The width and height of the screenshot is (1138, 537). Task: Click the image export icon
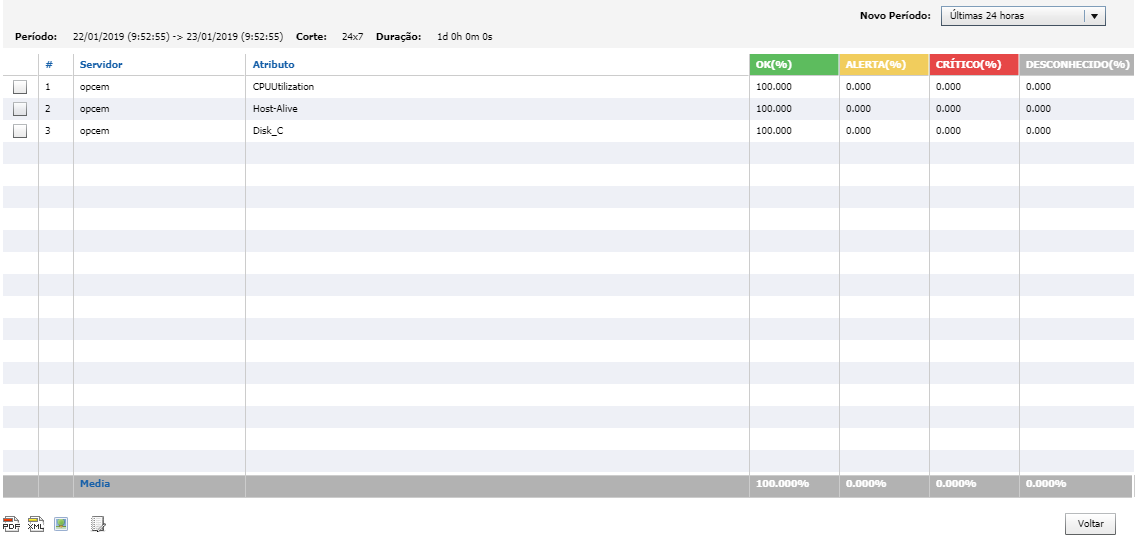tap(61, 524)
